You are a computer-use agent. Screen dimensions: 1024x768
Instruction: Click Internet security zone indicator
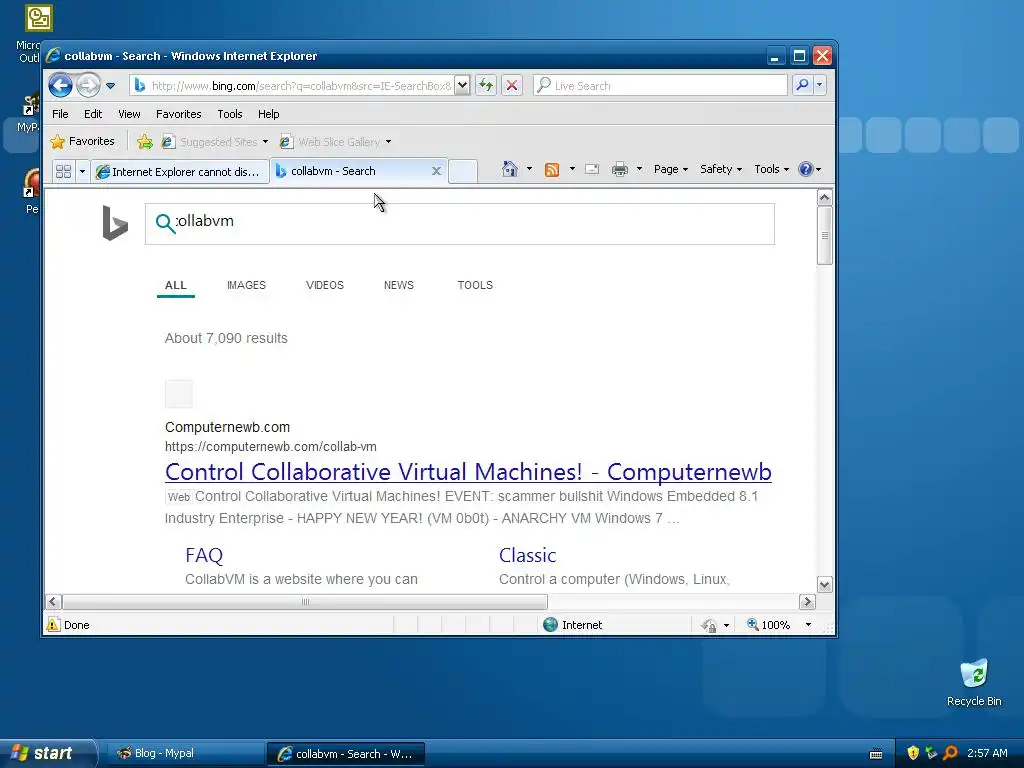[573, 625]
